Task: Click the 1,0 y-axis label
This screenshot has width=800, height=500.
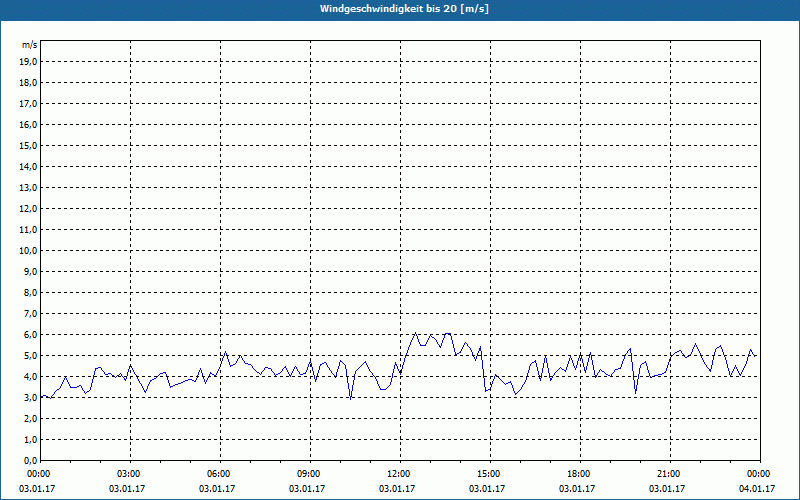Action: pyautogui.click(x=31, y=439)
